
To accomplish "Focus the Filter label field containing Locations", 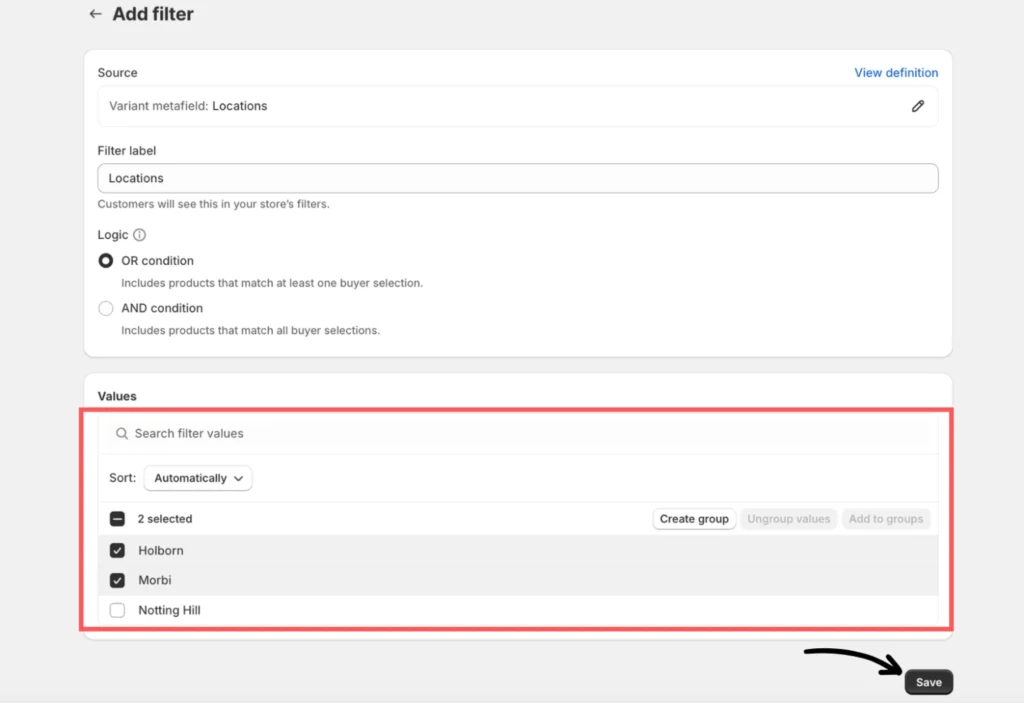I will click(x=517, y=178).
